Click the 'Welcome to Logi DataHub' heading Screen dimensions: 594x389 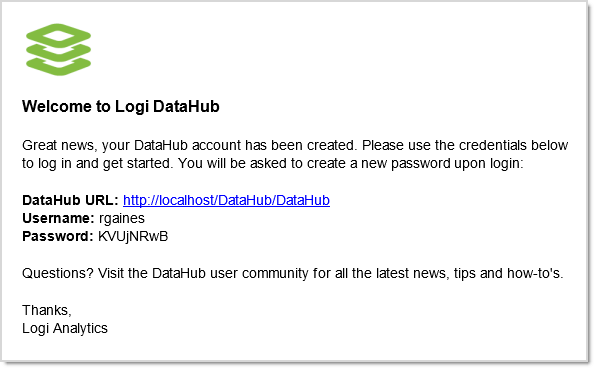[x=120, y=106]
